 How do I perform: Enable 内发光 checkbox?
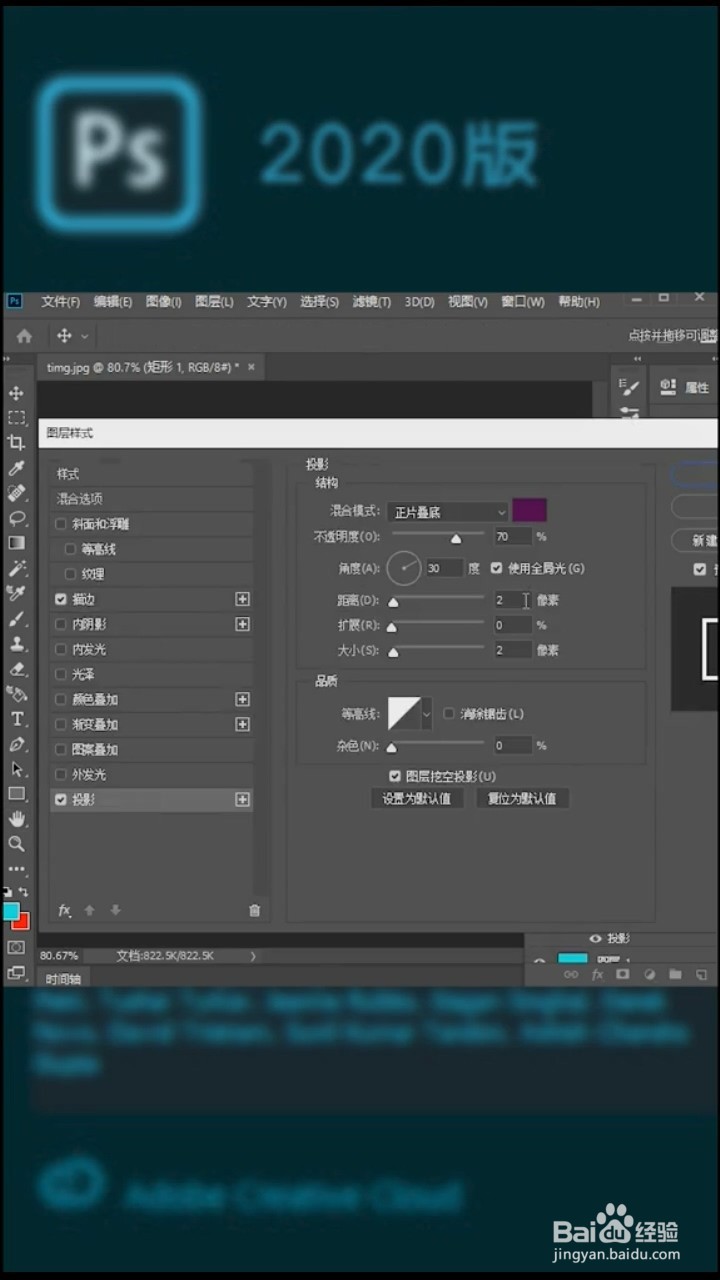[x=61, y=649]
